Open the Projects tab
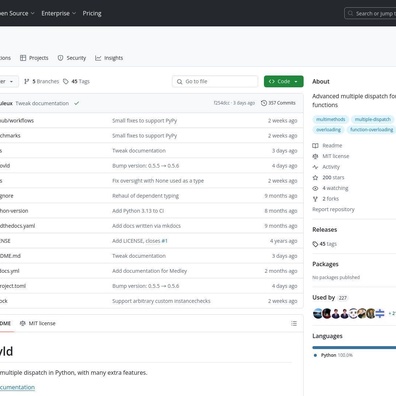Screen dimensions: 396x396 [34, 58]
